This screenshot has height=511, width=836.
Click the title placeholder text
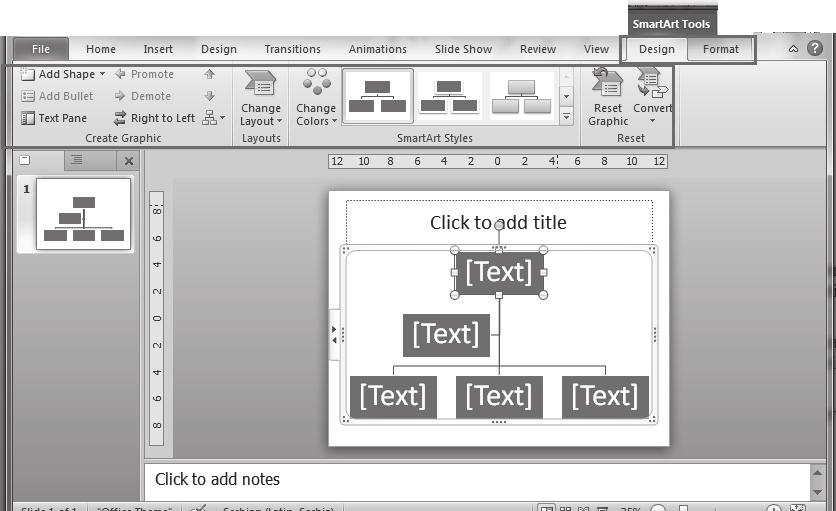click(x=498, y=222)
